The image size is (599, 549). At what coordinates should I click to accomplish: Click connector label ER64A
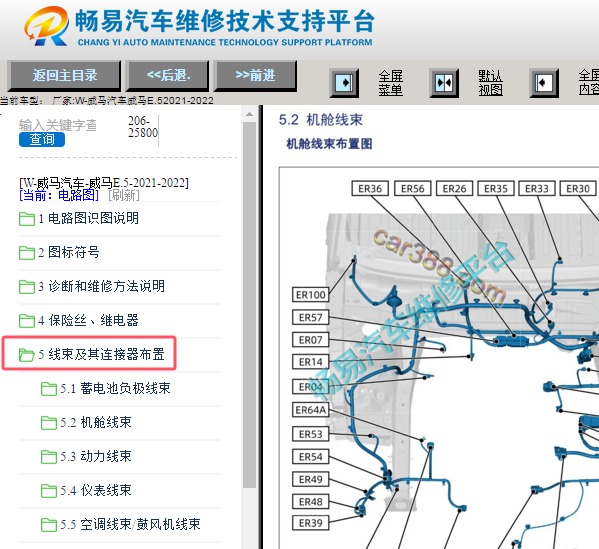click(311, 410)
